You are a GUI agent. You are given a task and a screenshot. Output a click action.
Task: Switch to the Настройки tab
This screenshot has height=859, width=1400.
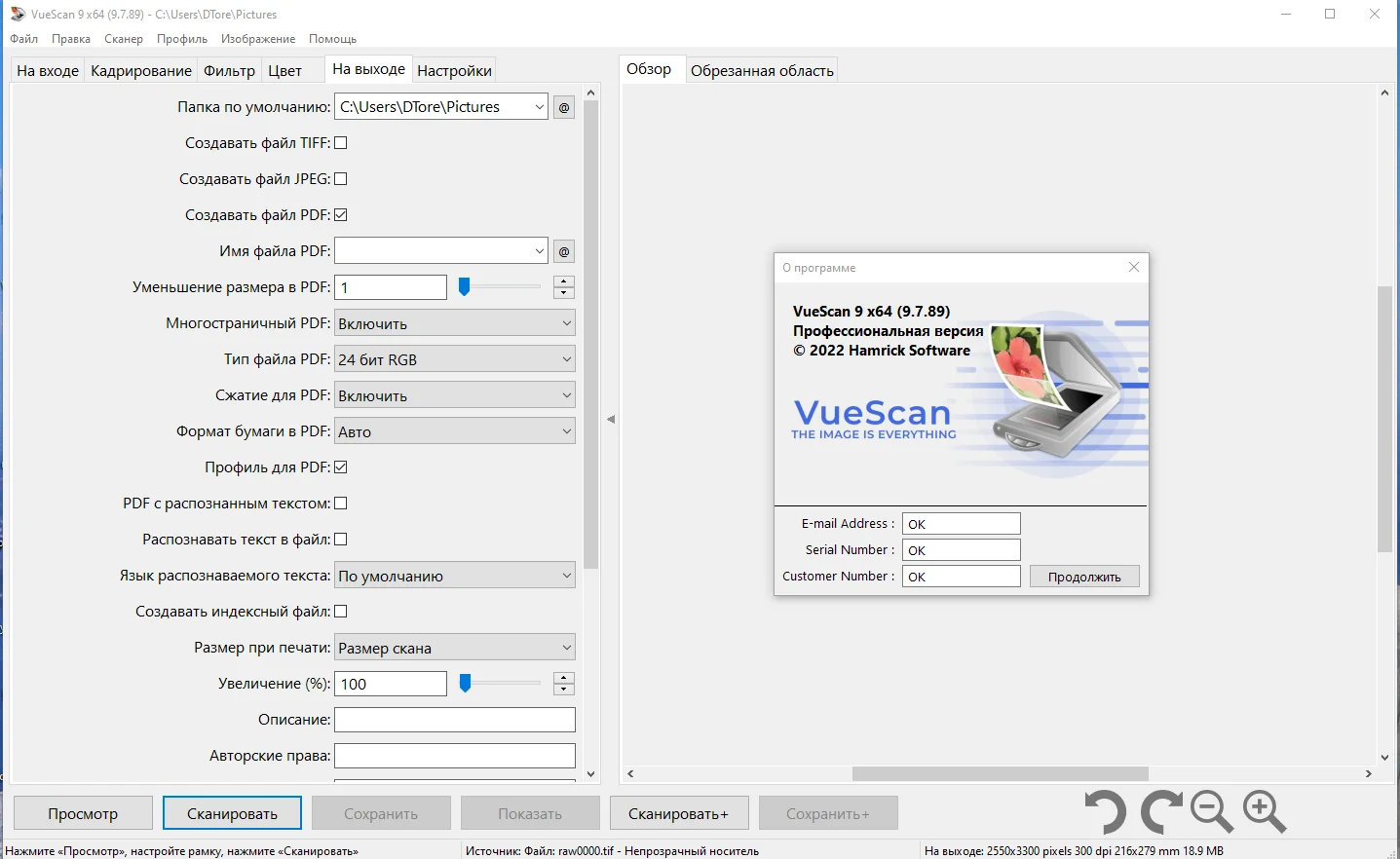pos(454,71)
